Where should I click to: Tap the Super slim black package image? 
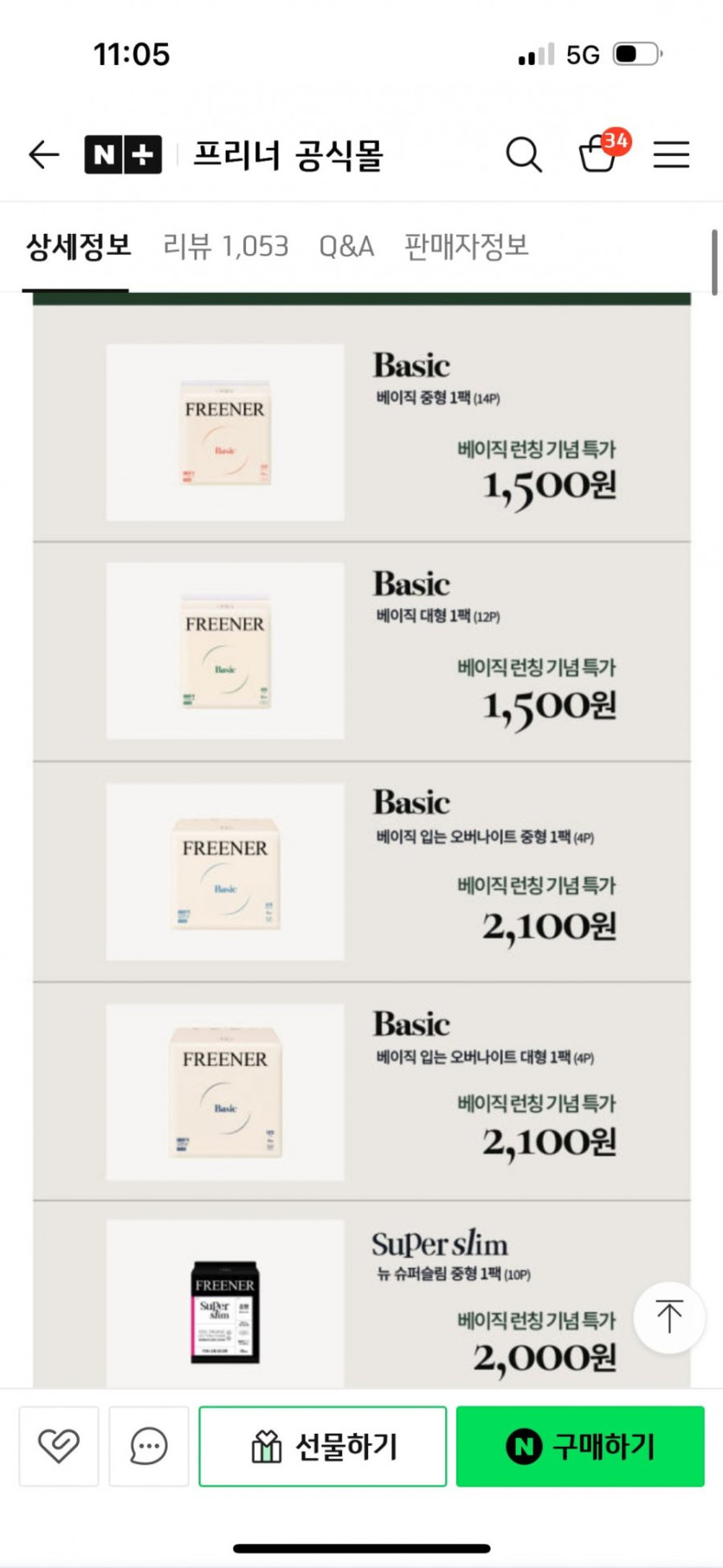tap(225, 1310)
